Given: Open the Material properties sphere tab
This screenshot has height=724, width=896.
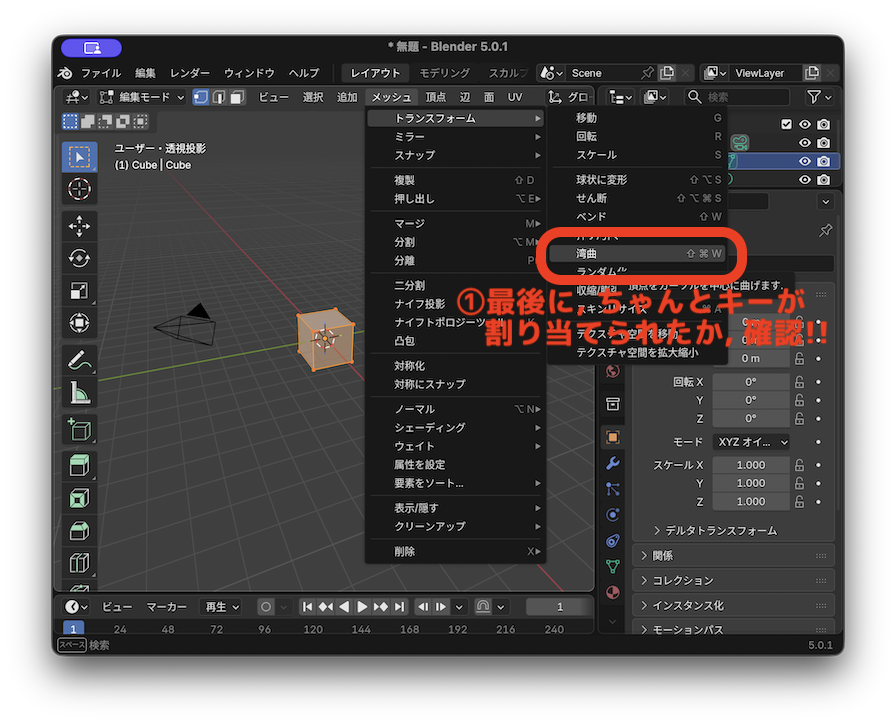Looking at the screenshot, I should coord(613,592).
